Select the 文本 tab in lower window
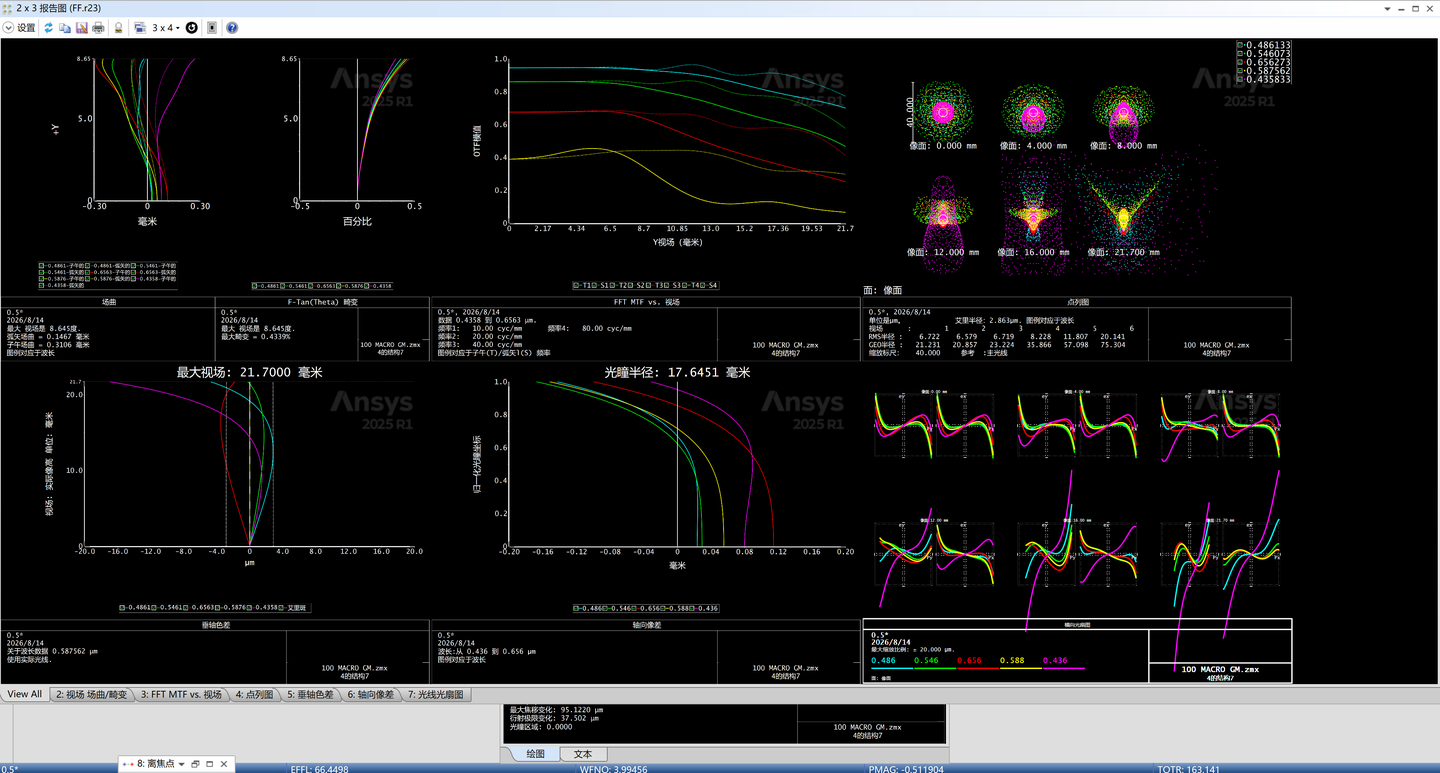The width and height of the screenshot is (1440, 773). (x=583, y=754)
